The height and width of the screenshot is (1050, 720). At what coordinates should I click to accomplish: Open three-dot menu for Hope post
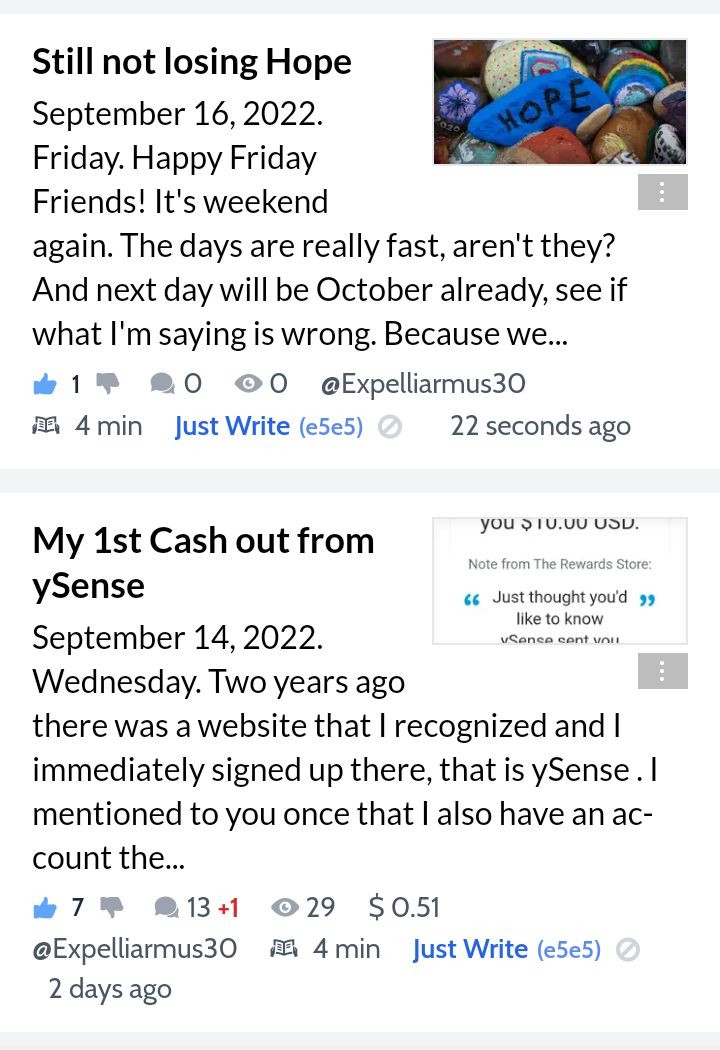pyautogui.click(x=662, y=192)
